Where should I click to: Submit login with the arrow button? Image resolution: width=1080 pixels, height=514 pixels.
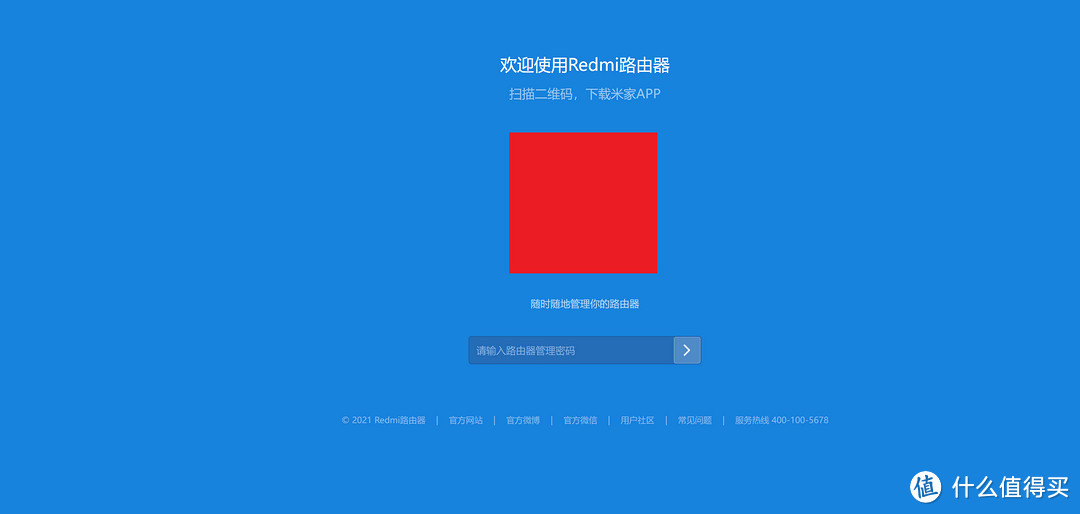(x=687, y=350)
